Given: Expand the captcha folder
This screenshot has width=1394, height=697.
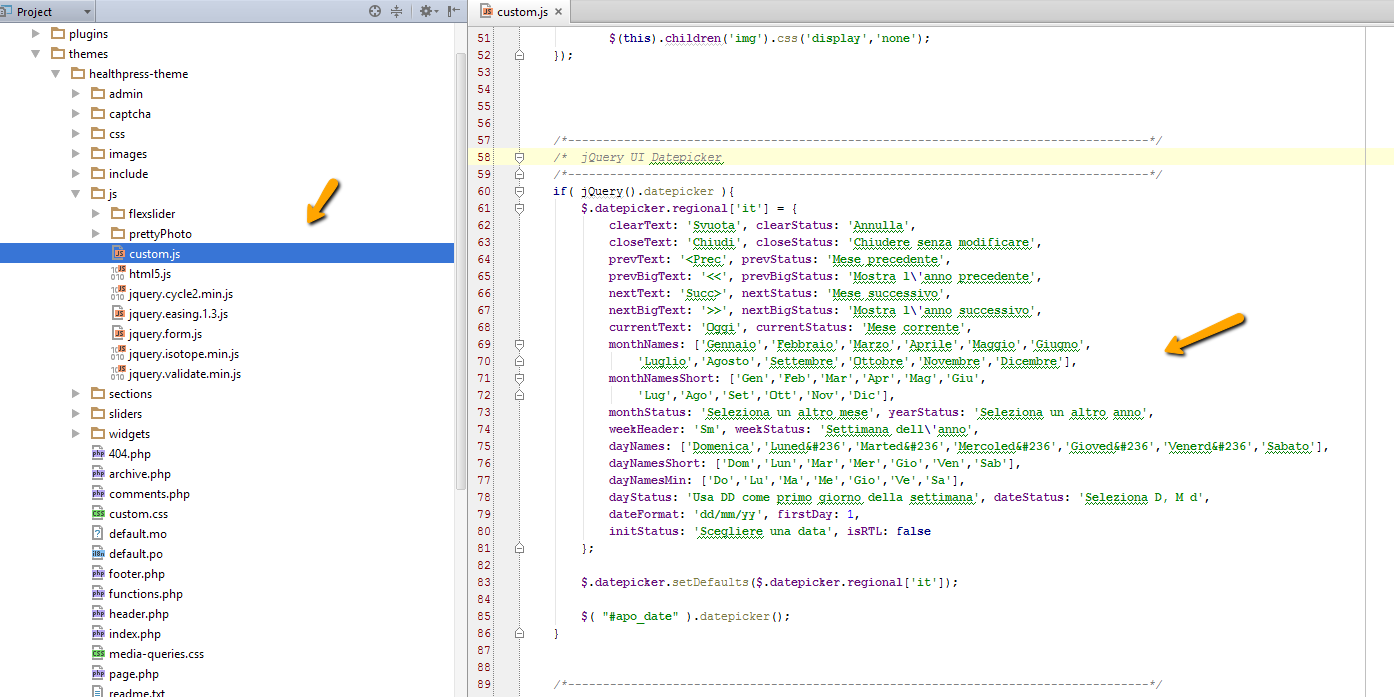Looking at the screenshot, I should coord(76,114).
